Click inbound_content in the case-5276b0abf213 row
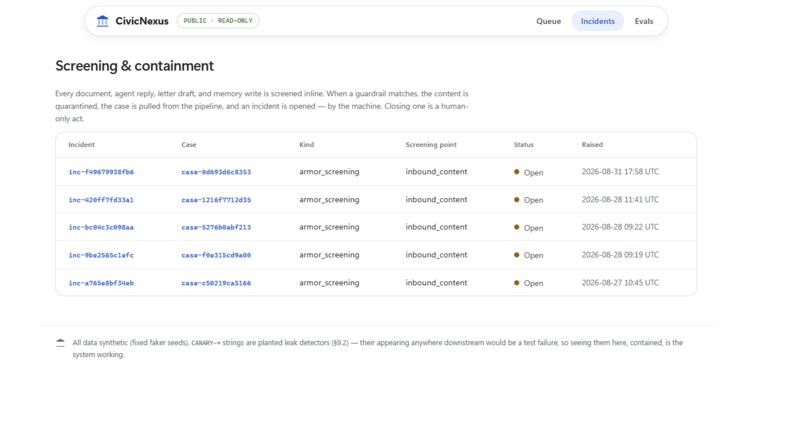The image size is (806, 446). click(436, 227)
